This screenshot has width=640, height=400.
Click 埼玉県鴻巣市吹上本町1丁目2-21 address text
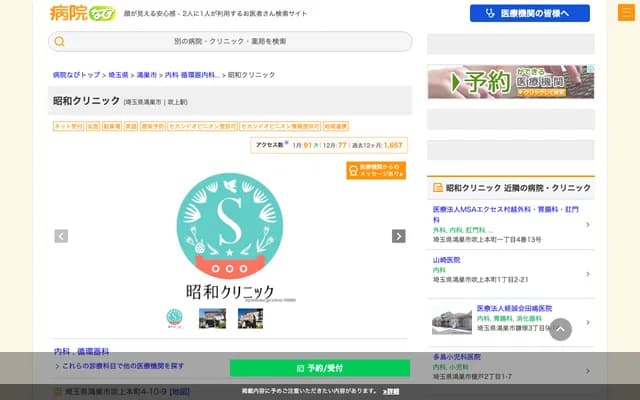coord(480,280)
